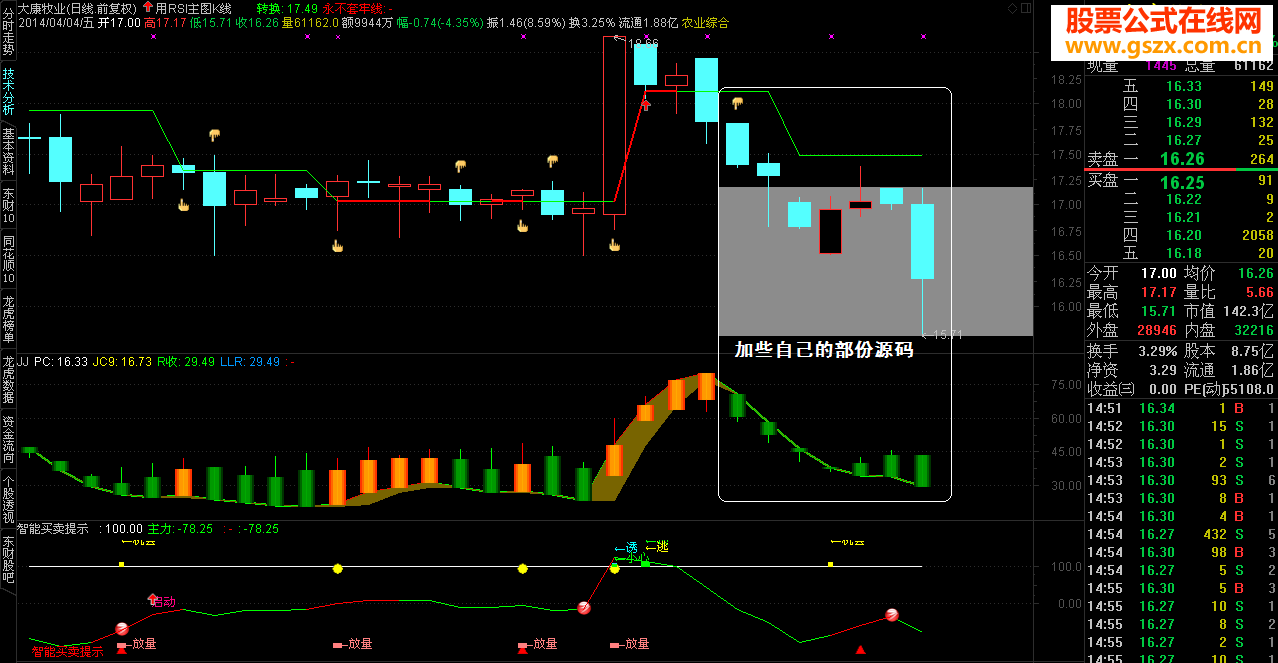1278x663 pixels.
Task: Click the JJ indicator label in middle panel
Action: pyautogui.click(x=24, y=360)
